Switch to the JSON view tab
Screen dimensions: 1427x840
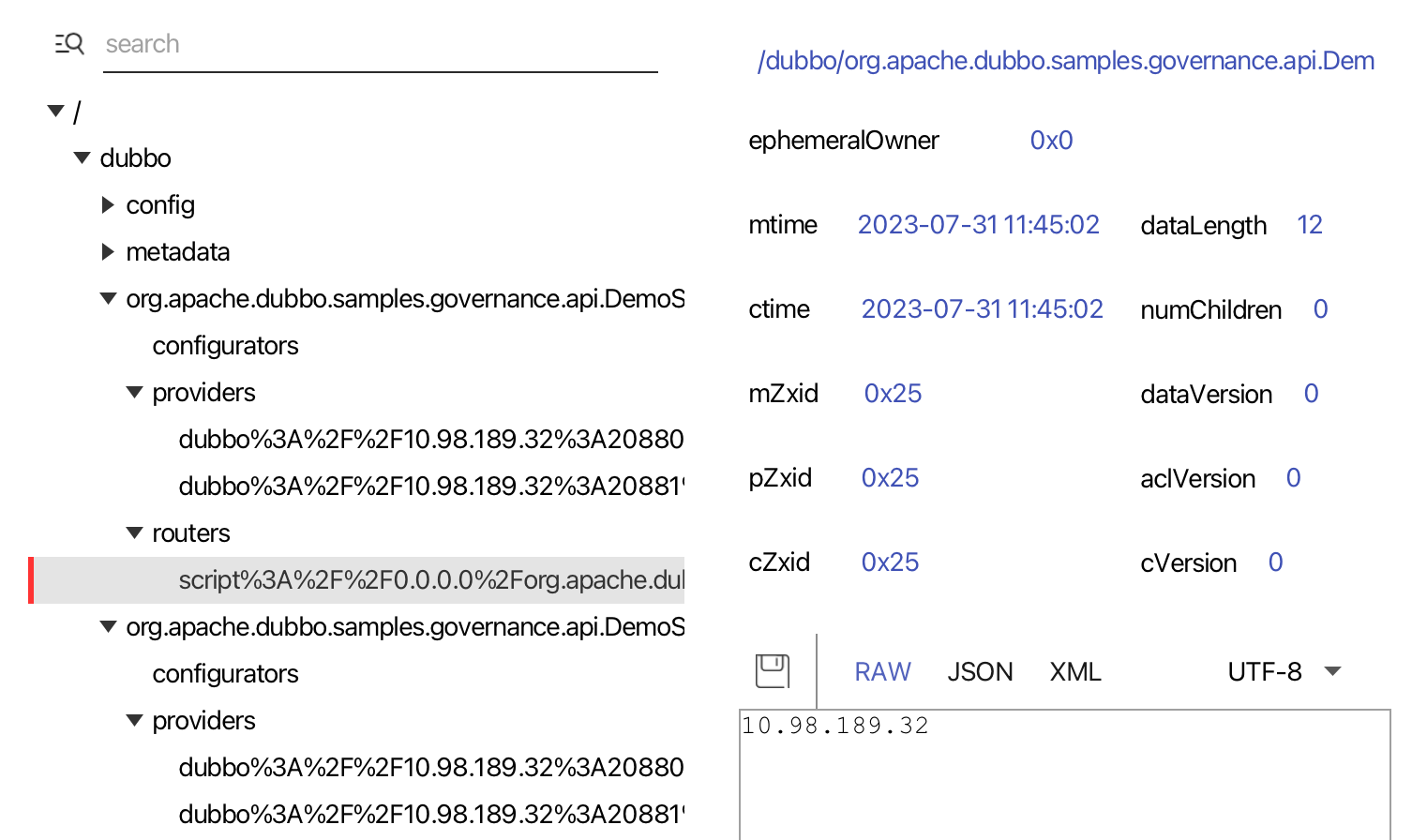tap(980, 671)
